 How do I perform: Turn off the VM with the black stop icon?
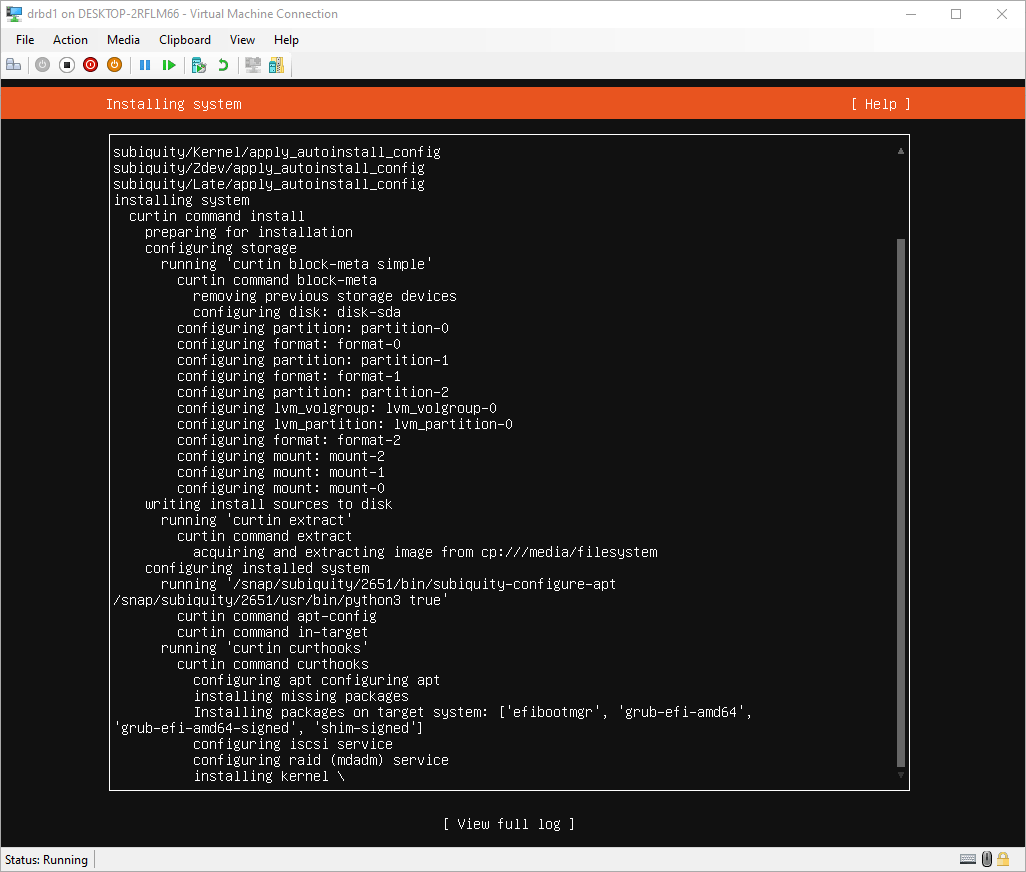tap(67, 65)
